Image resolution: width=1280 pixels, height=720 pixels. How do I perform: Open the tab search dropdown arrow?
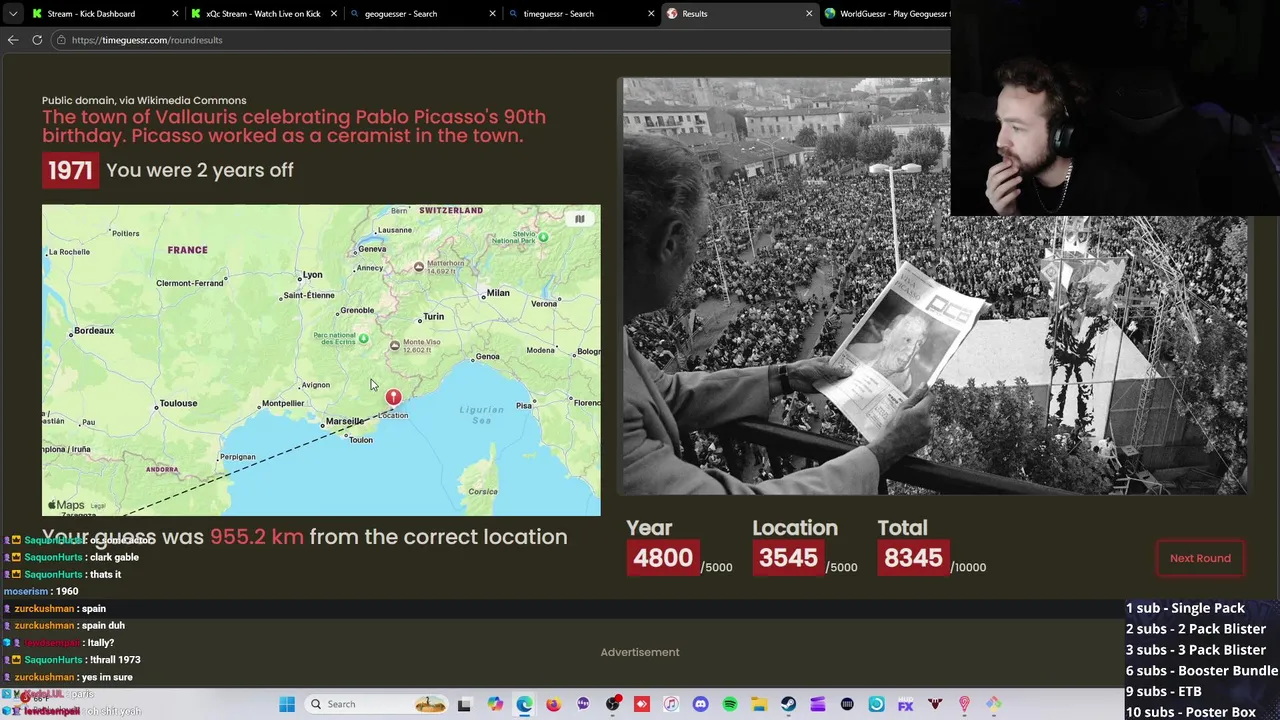[x=12, y=14]
